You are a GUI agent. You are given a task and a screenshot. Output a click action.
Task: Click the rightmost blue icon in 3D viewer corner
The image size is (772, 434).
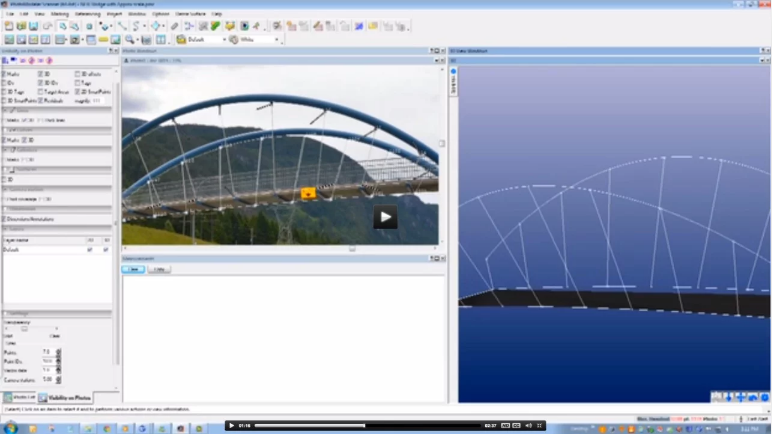click(764, 397)
